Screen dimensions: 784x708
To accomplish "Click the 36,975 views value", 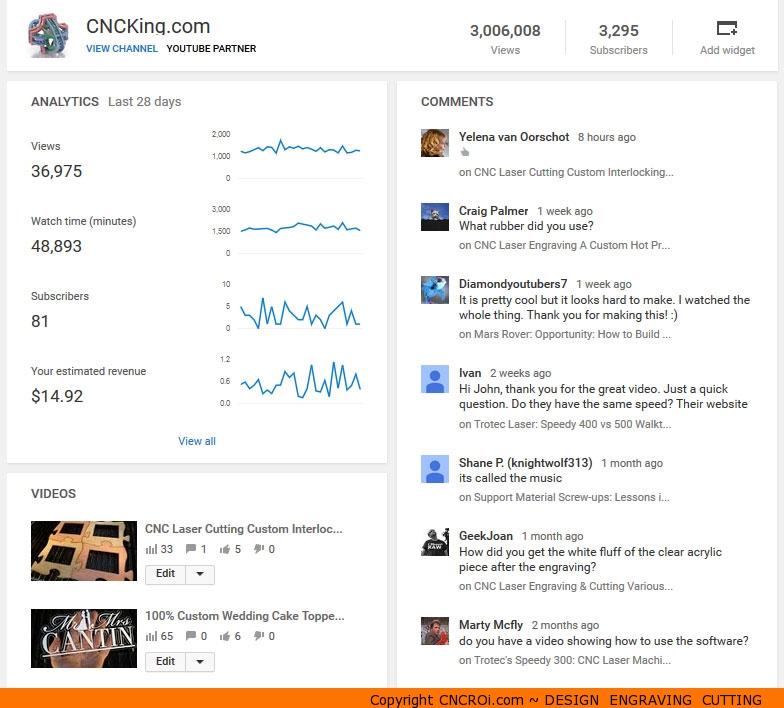I will pos(56,171).
